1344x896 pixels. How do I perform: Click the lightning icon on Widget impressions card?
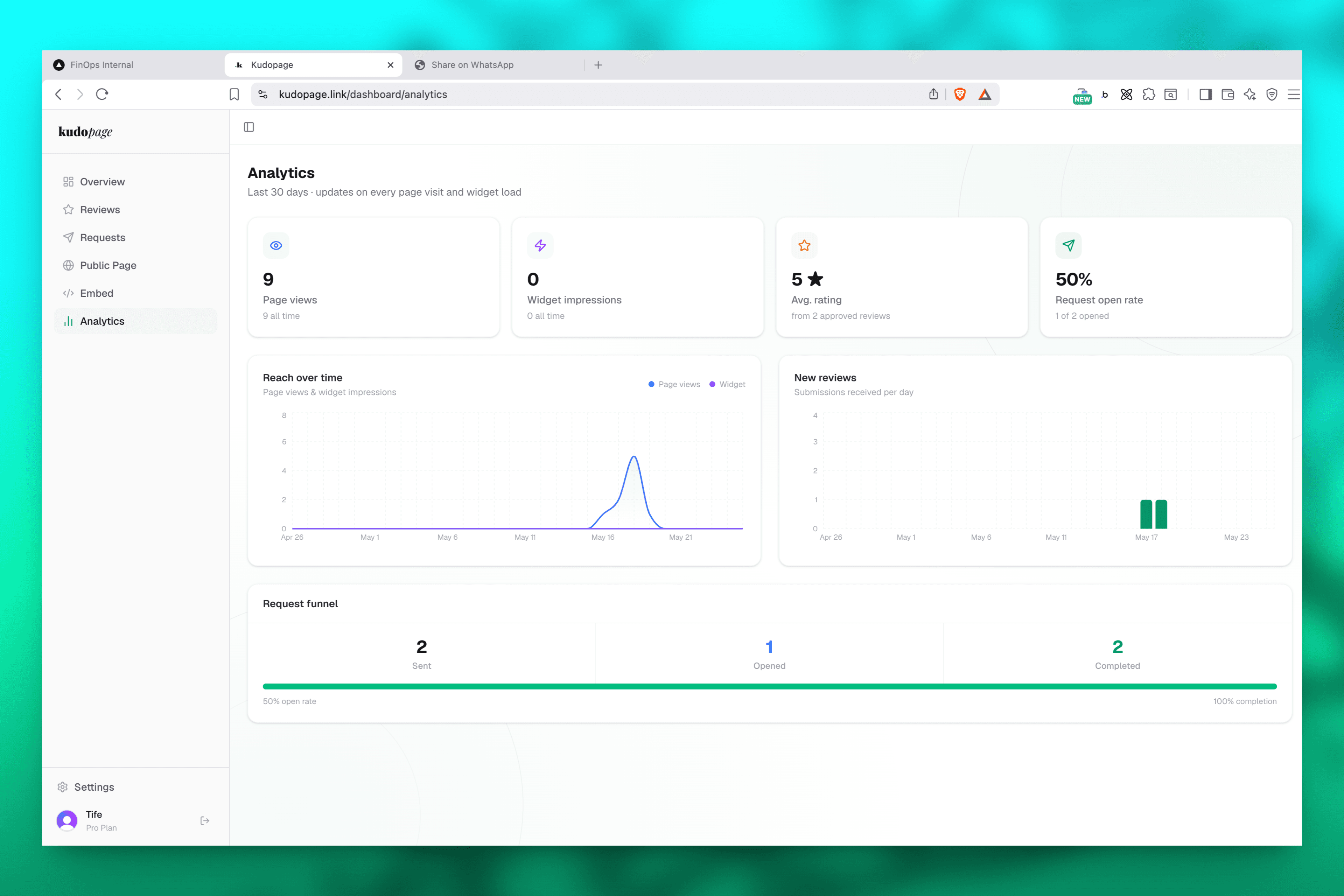[540, 246]
